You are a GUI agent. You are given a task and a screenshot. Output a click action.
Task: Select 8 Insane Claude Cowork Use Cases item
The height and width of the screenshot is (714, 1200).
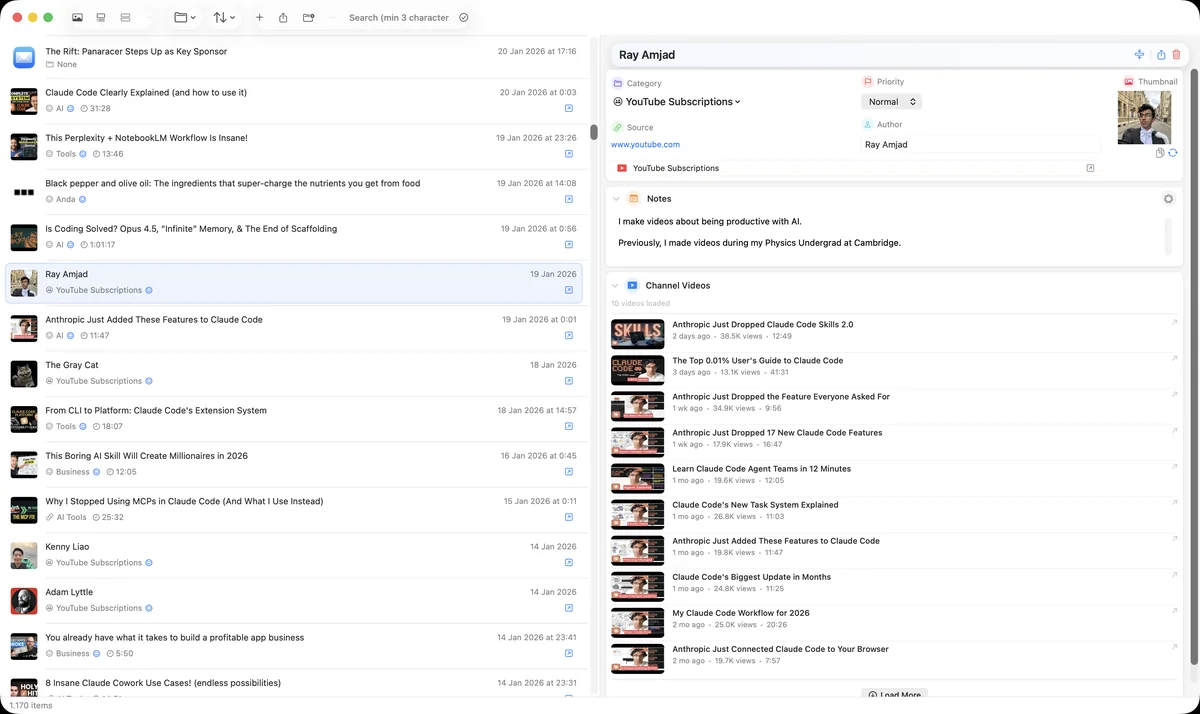tap(294, 688)
